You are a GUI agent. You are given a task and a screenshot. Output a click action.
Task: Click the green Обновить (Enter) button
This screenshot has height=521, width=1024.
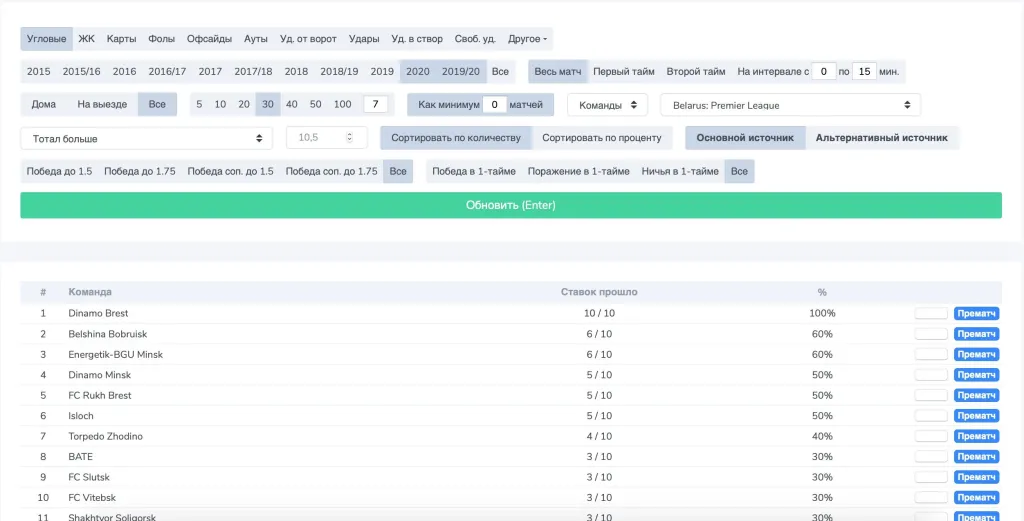[510, 205]
